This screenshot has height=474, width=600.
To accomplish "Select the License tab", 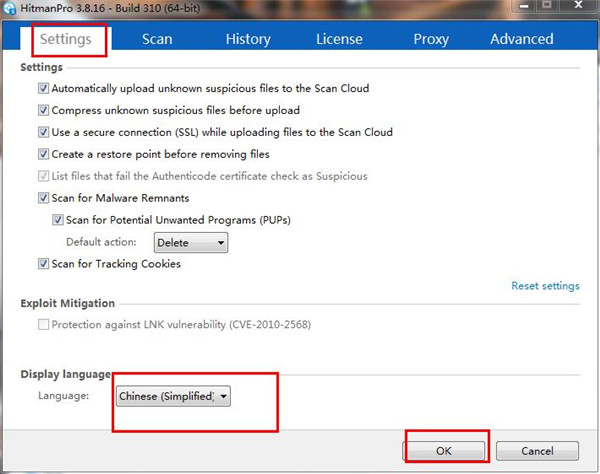I will coord(339,39).
